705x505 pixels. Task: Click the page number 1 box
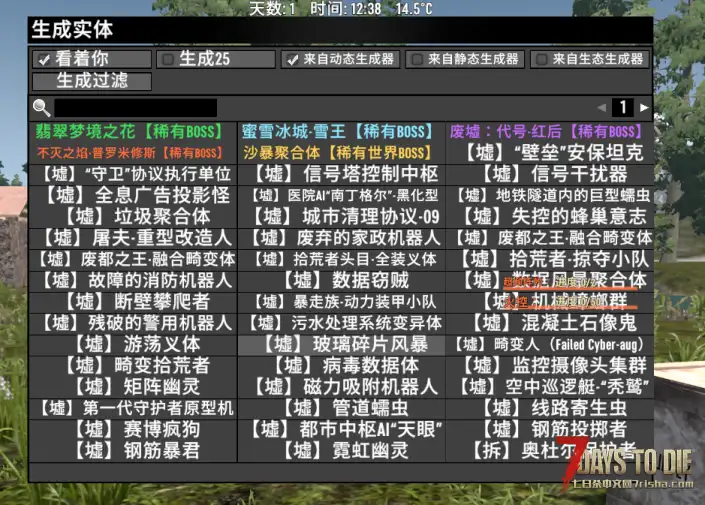point(623,107)
